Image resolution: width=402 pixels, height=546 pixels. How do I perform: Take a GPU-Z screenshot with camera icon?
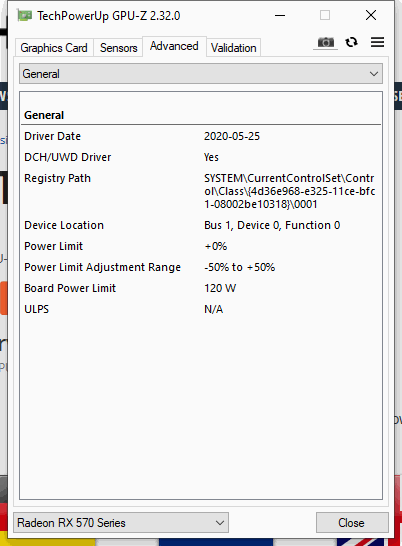click(325, 42)
